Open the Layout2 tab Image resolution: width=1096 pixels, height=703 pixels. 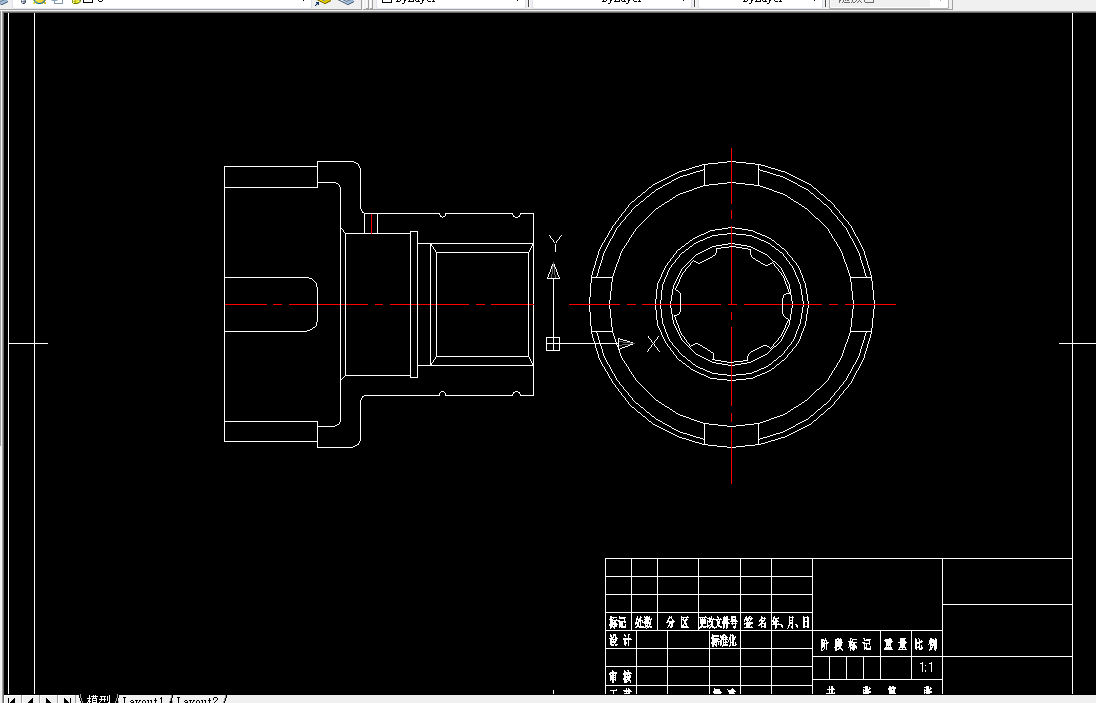click(198, 699)
